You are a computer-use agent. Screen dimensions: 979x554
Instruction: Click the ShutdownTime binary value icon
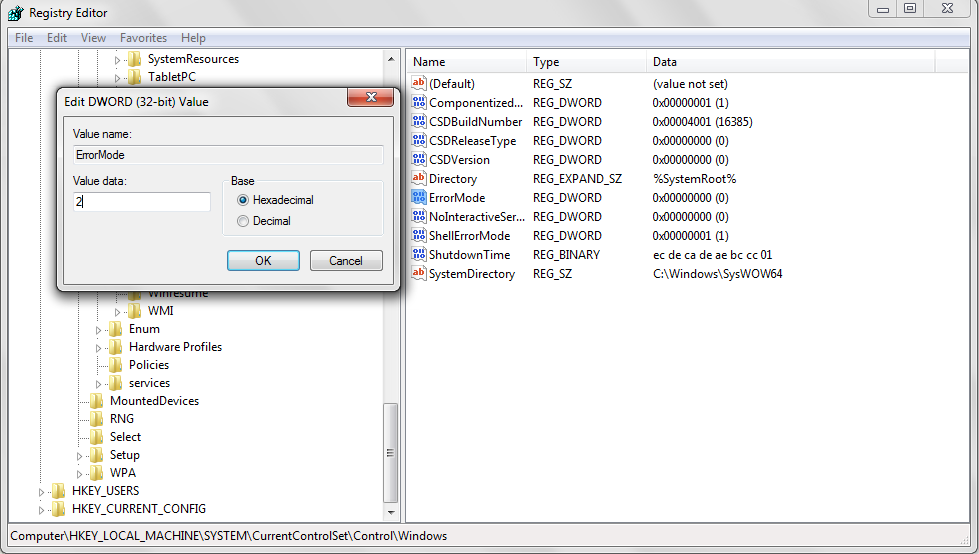click(x=418, y=254)
